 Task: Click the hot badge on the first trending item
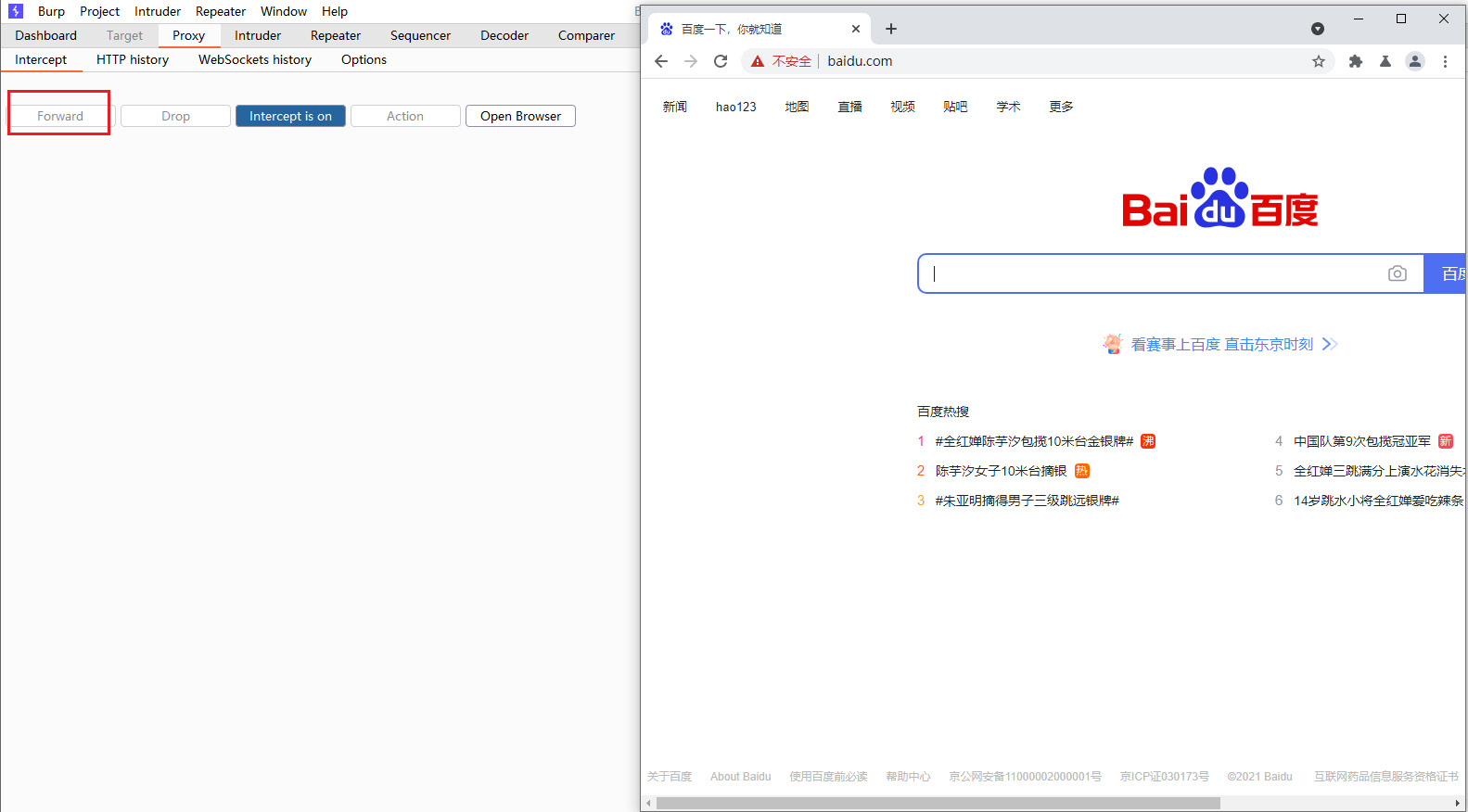[x=1148, y=441]
